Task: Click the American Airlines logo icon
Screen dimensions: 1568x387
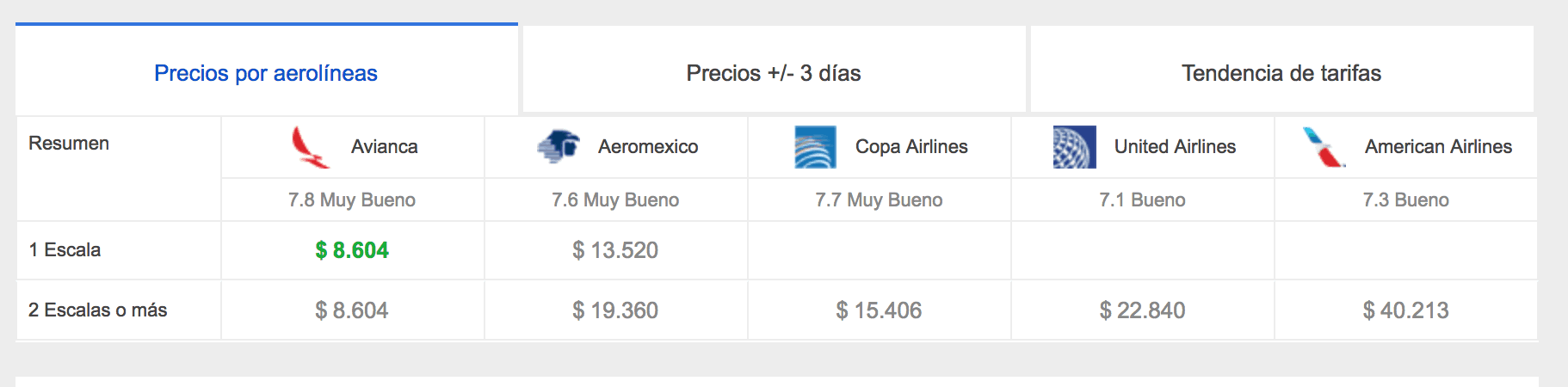Action: coord(1324,147)
